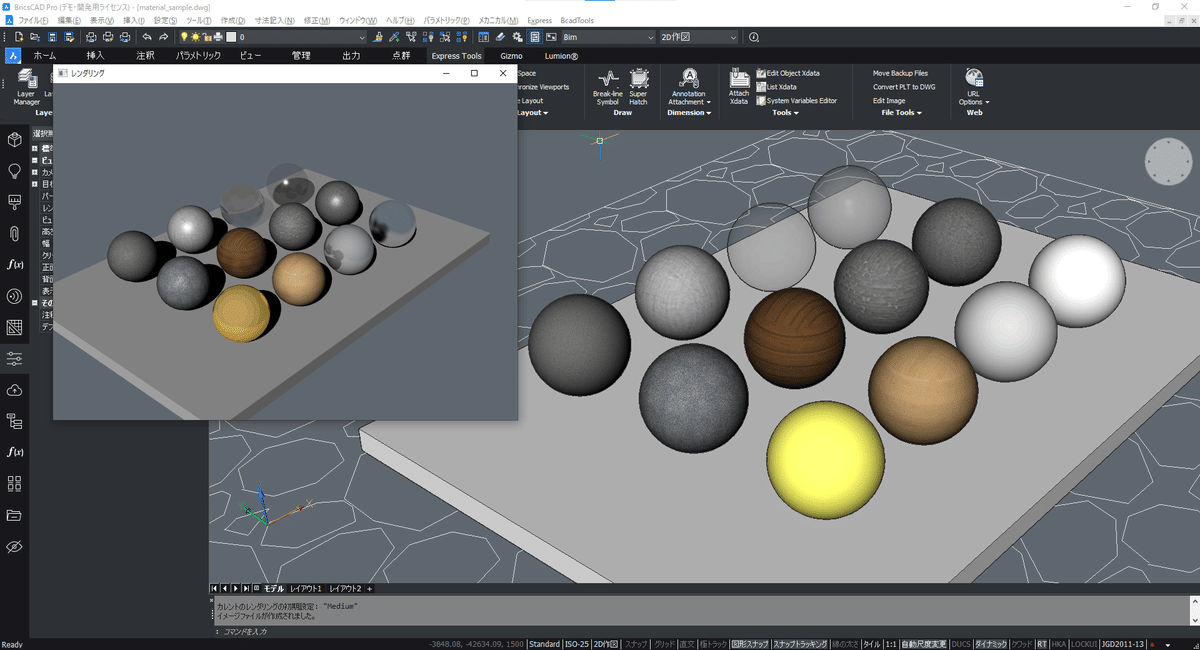This screenshot has width=1200, height=650.
Task: Open the attachments paperclip panel
Action: click(15, 233)
